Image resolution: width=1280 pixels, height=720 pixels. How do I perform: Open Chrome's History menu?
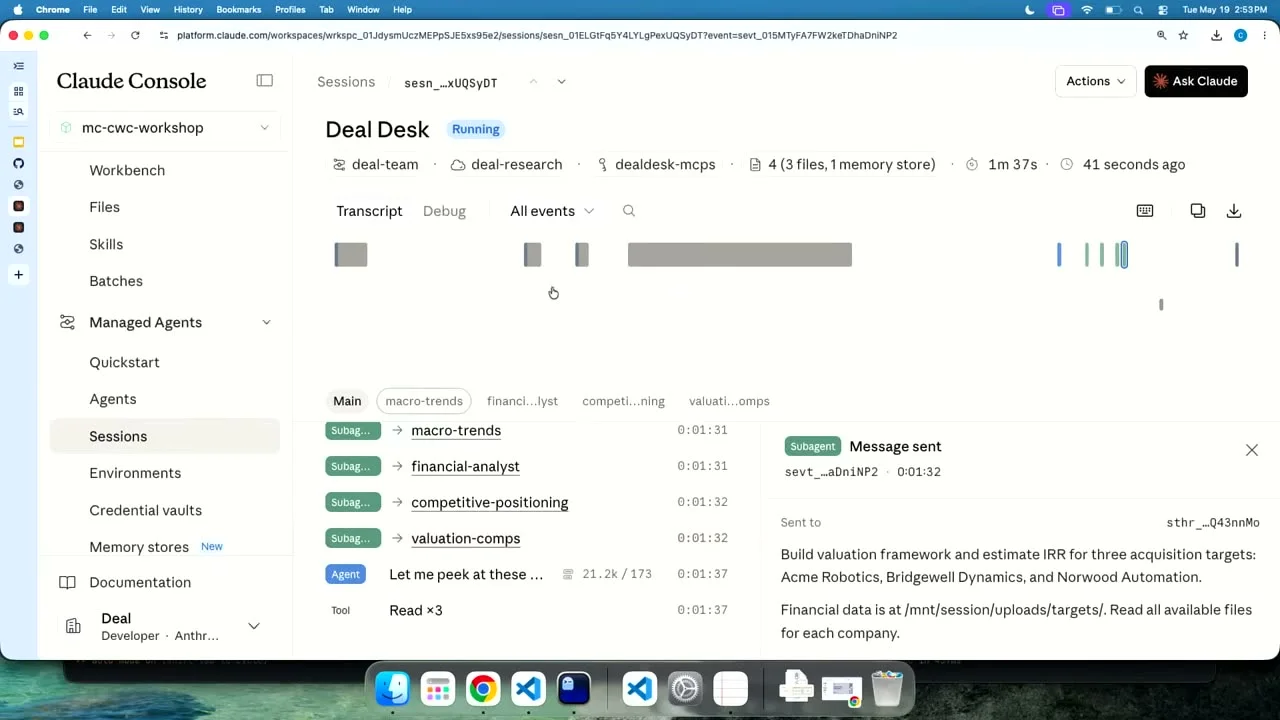pyautogui.click(x=188, y=9)
